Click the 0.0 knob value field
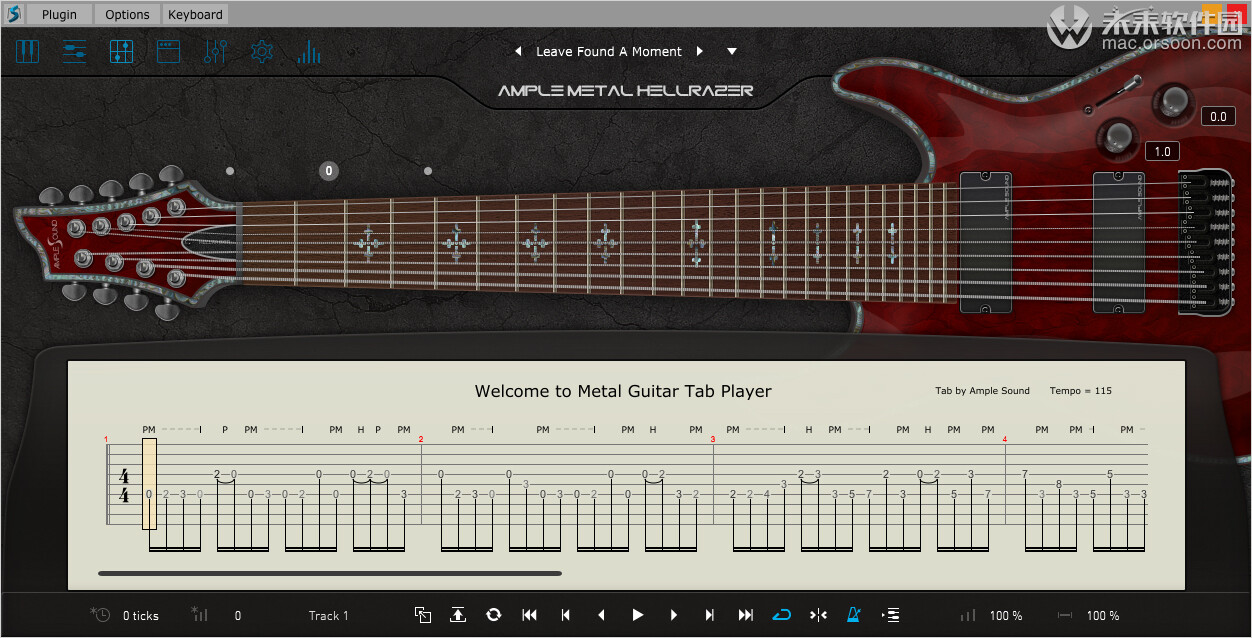Image resolution: width=1252 pixels, height=638 pixels. 1217,116
